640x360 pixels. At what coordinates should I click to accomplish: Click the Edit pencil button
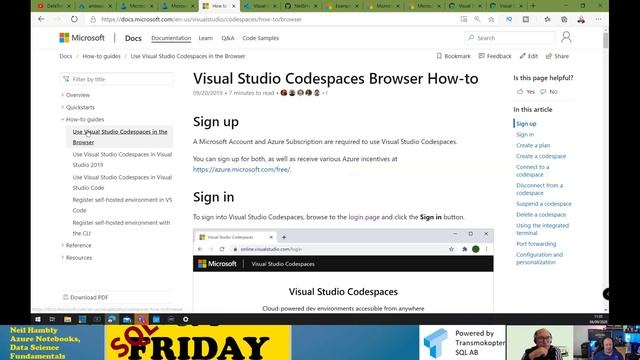pyautogui.click(x=529, y=56)
